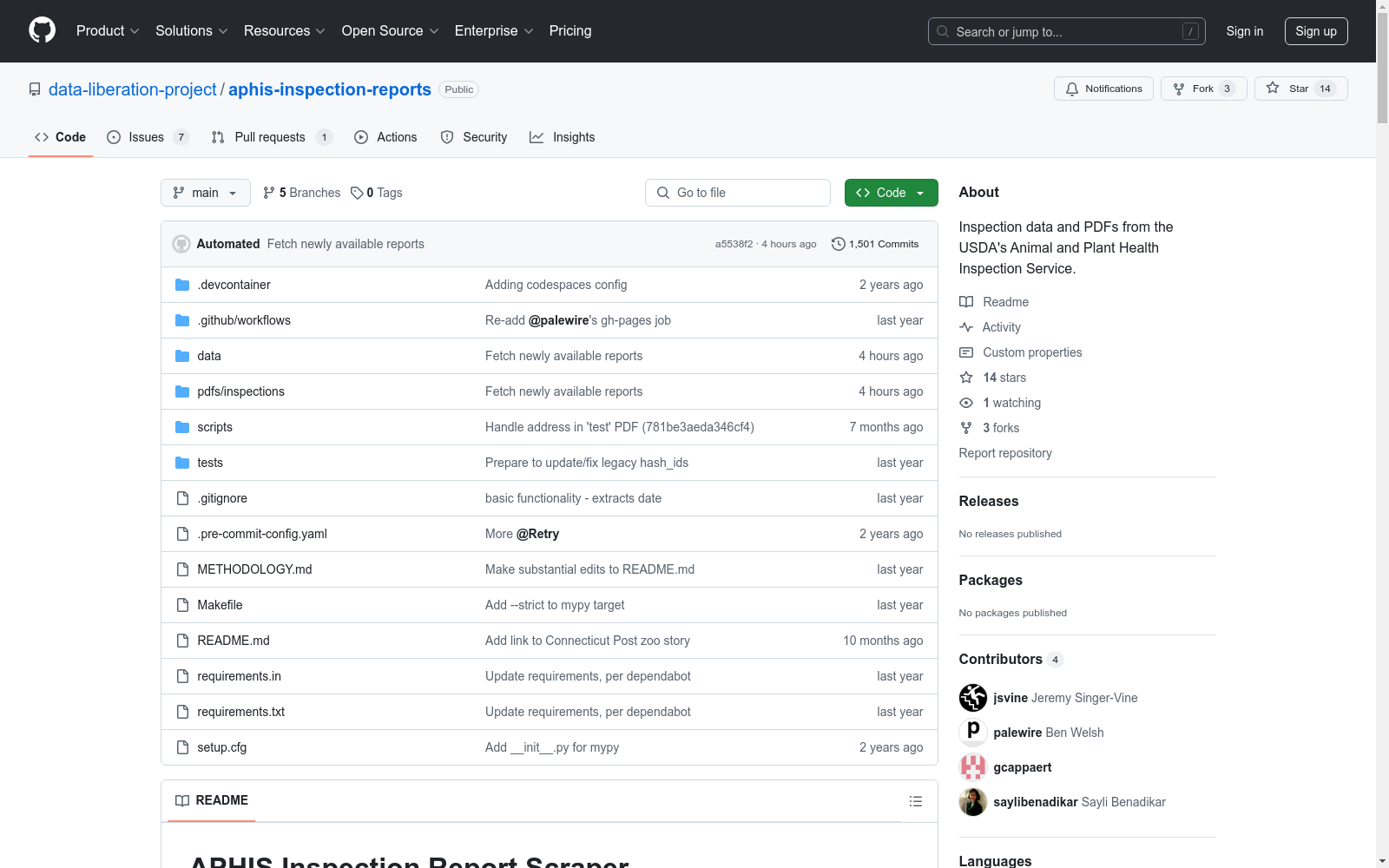Focus the Go to file search box
The height and width of the screenshot is (868, 1389).
click(738, 193)
